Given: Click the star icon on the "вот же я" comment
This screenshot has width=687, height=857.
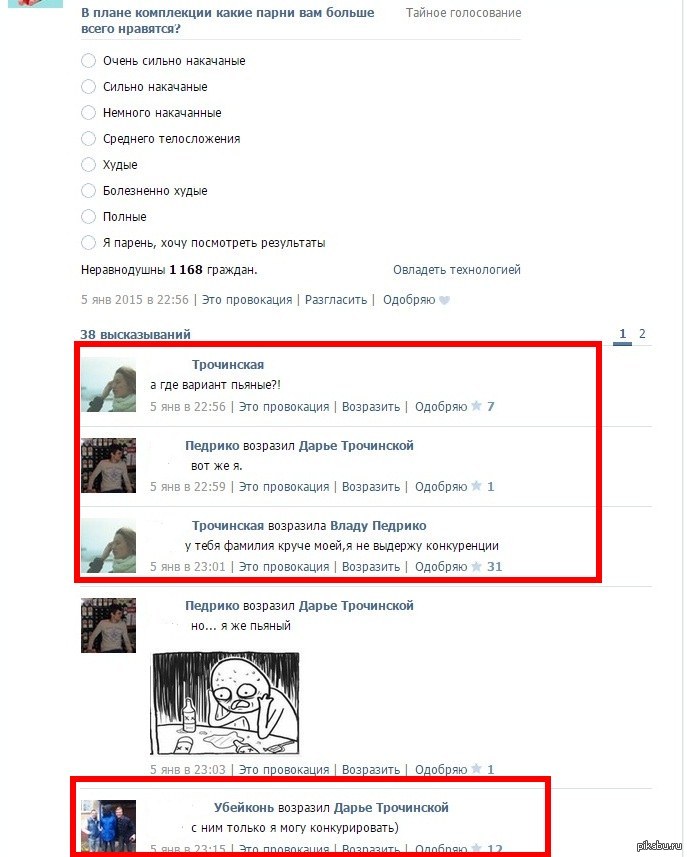Looking at the screenshot, I should 477,486.
